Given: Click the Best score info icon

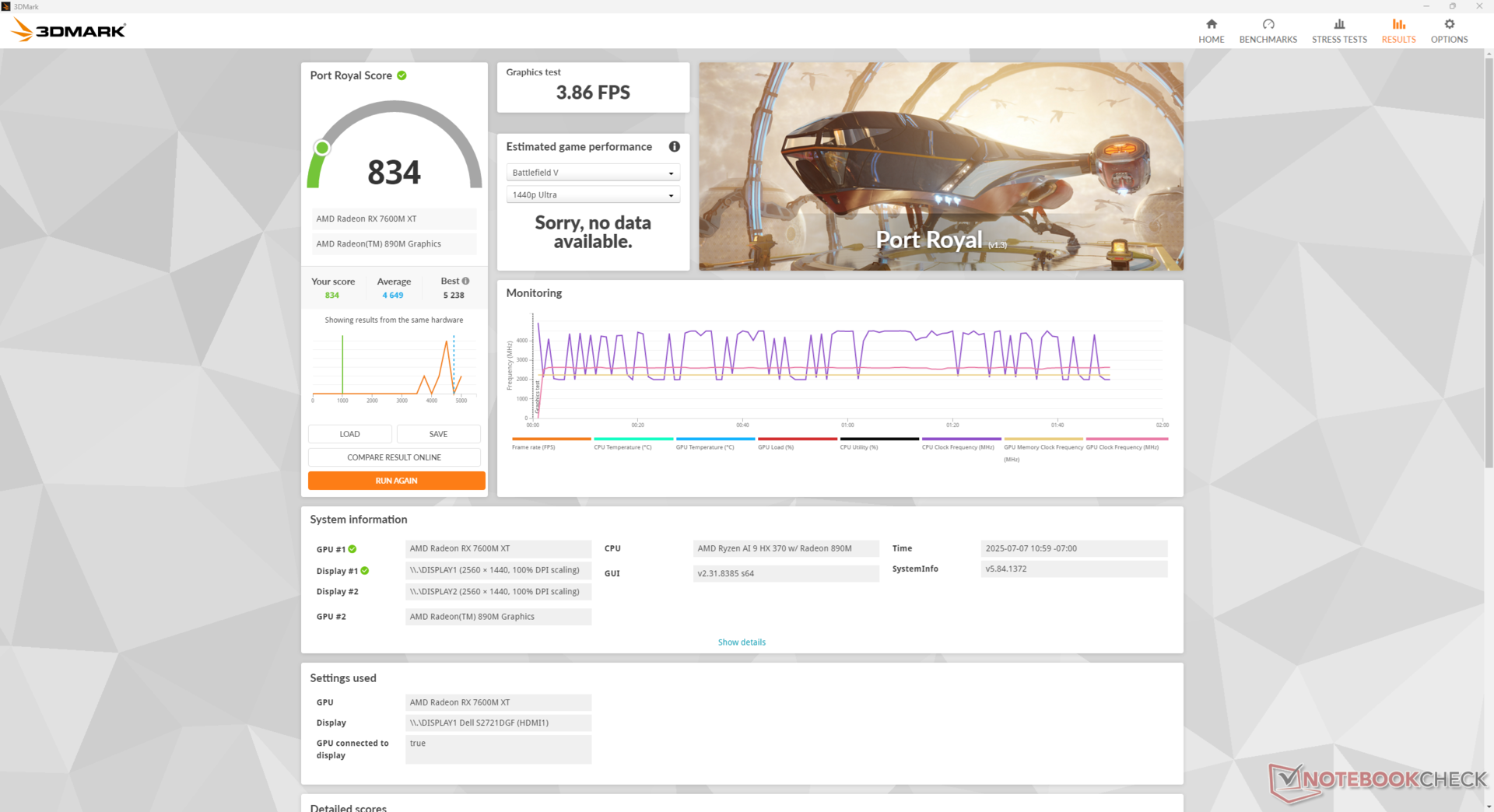Looking at the screenshot, I should pos(465,281).
